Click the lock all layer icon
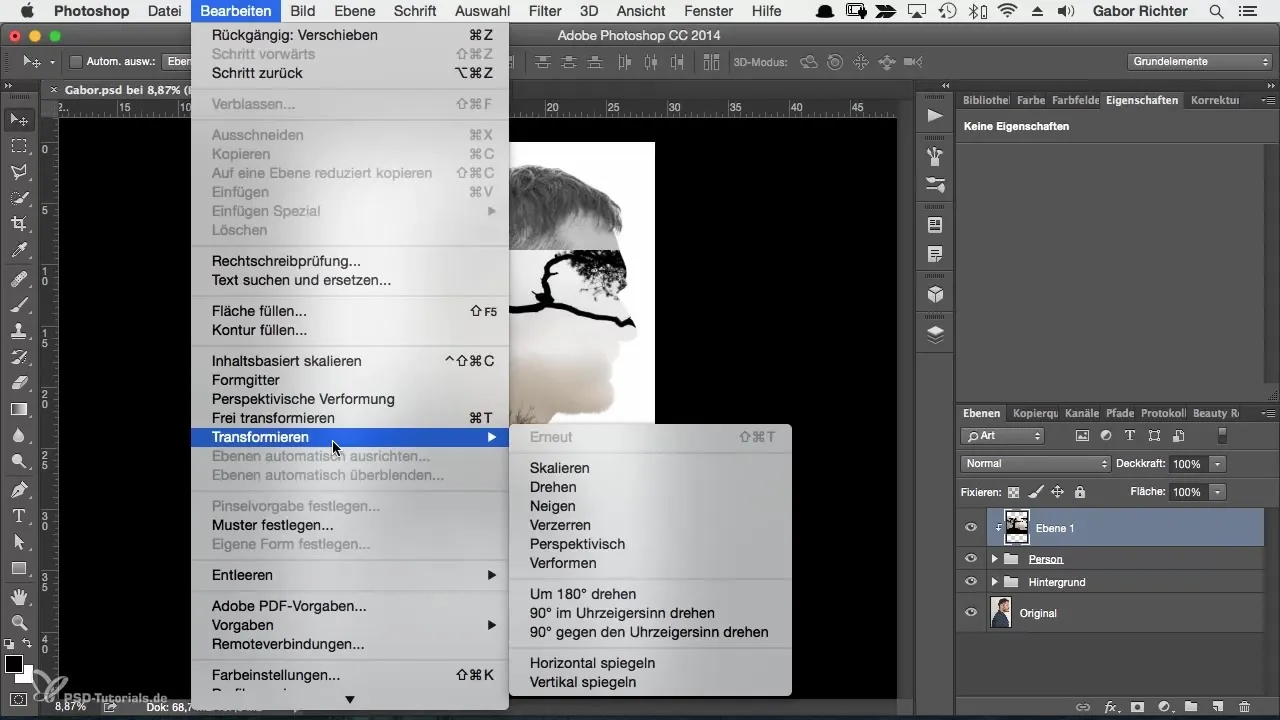 point(1079,492)
